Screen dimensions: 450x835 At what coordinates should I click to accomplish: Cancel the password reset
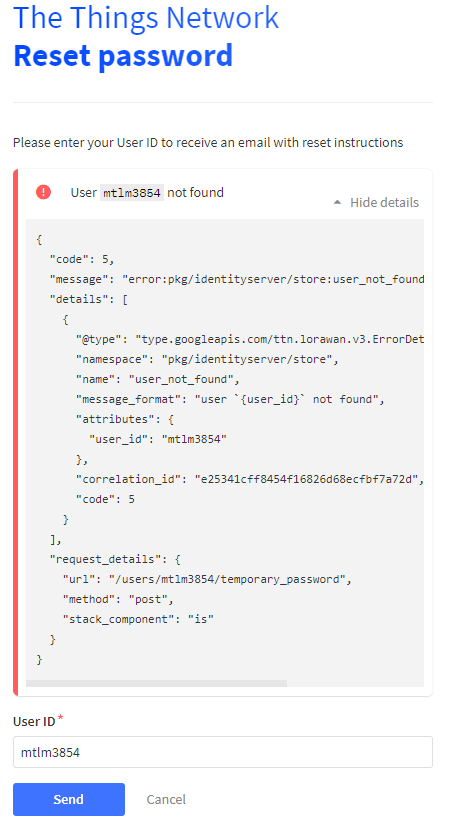[166, 799]
